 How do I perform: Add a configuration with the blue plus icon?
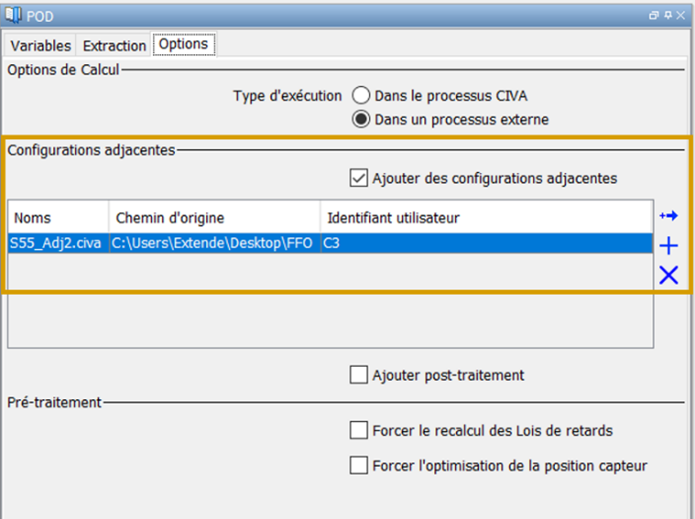pyautogui.click(x=668, y=246)
